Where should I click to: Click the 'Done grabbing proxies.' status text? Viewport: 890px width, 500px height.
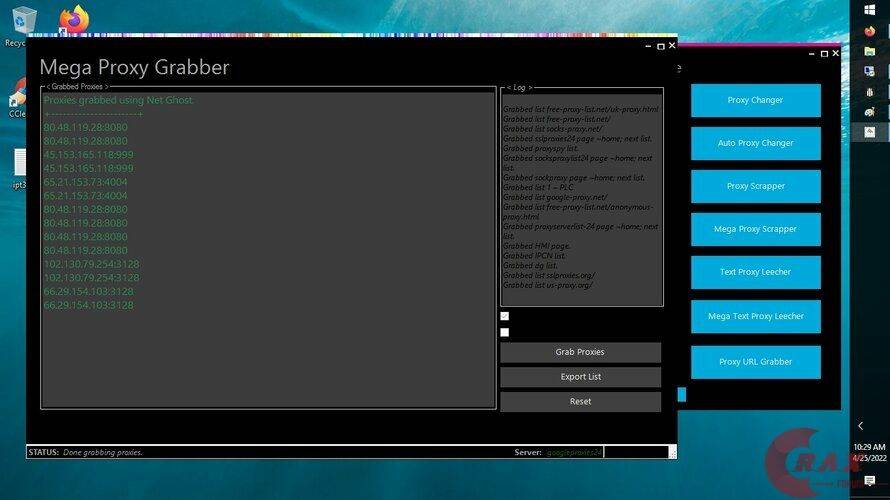[103, 452]
